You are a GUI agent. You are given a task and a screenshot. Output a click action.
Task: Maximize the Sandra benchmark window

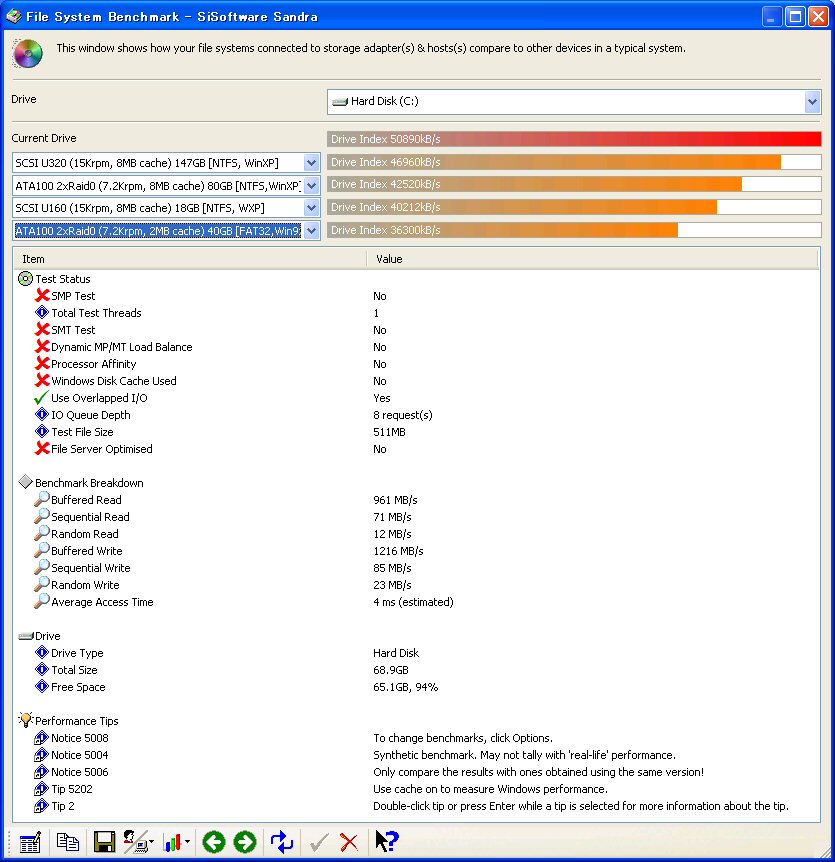tap(795, 16)
